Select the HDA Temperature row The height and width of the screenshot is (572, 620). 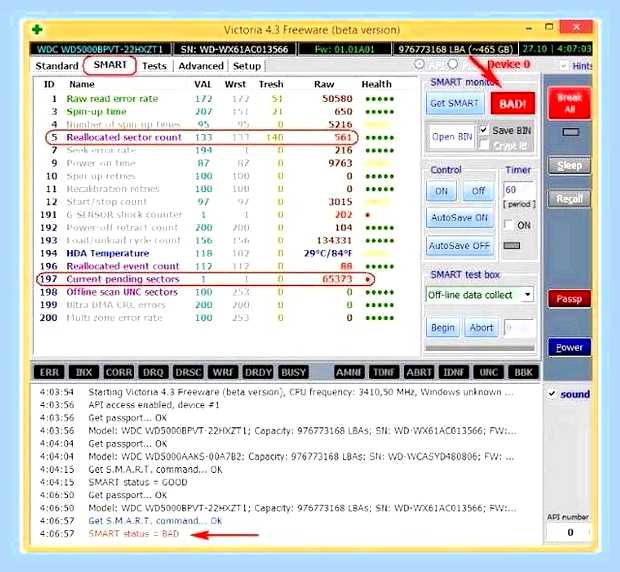(217, 253)
